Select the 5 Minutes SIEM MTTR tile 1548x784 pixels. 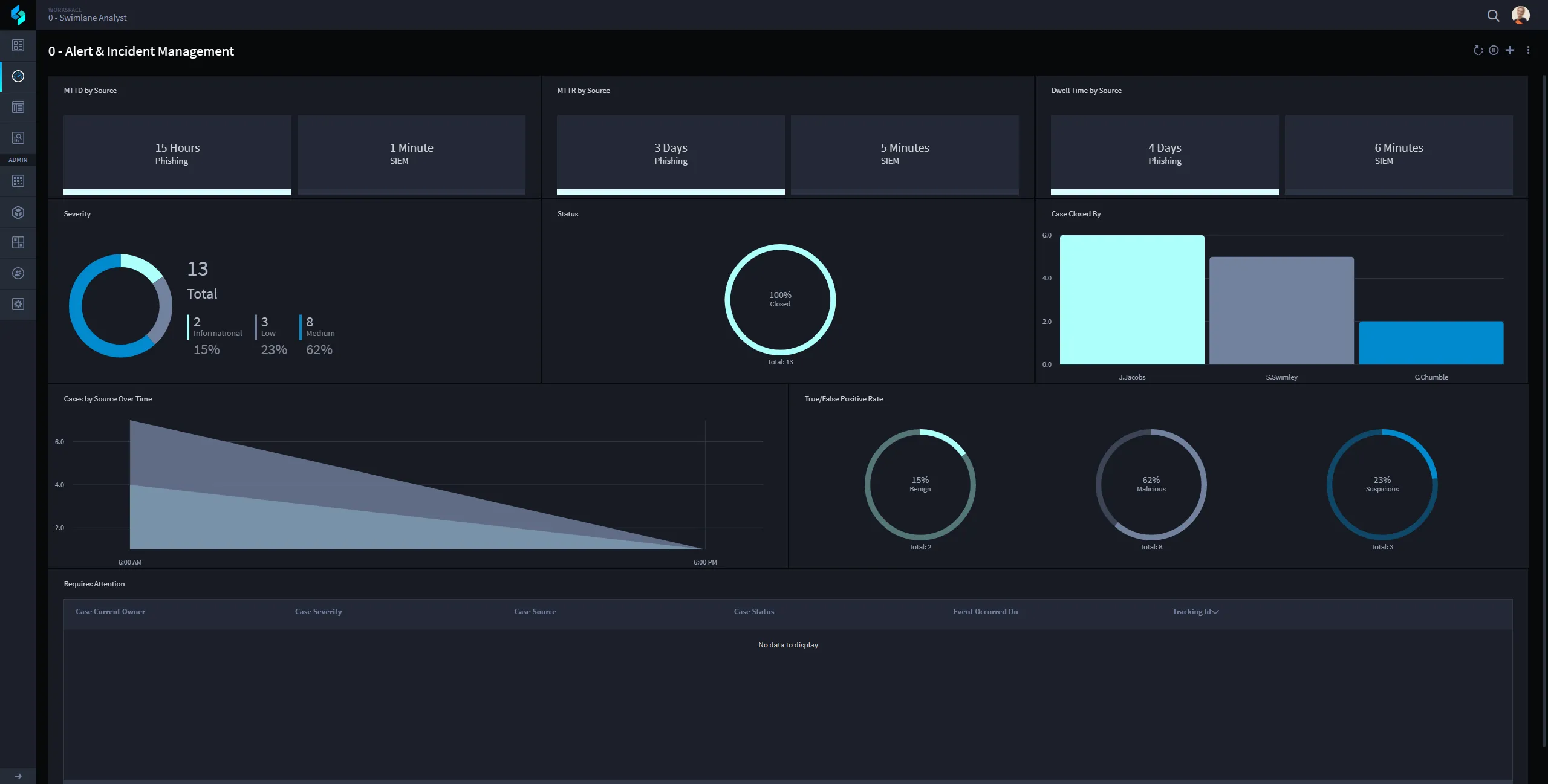point(905,155)
